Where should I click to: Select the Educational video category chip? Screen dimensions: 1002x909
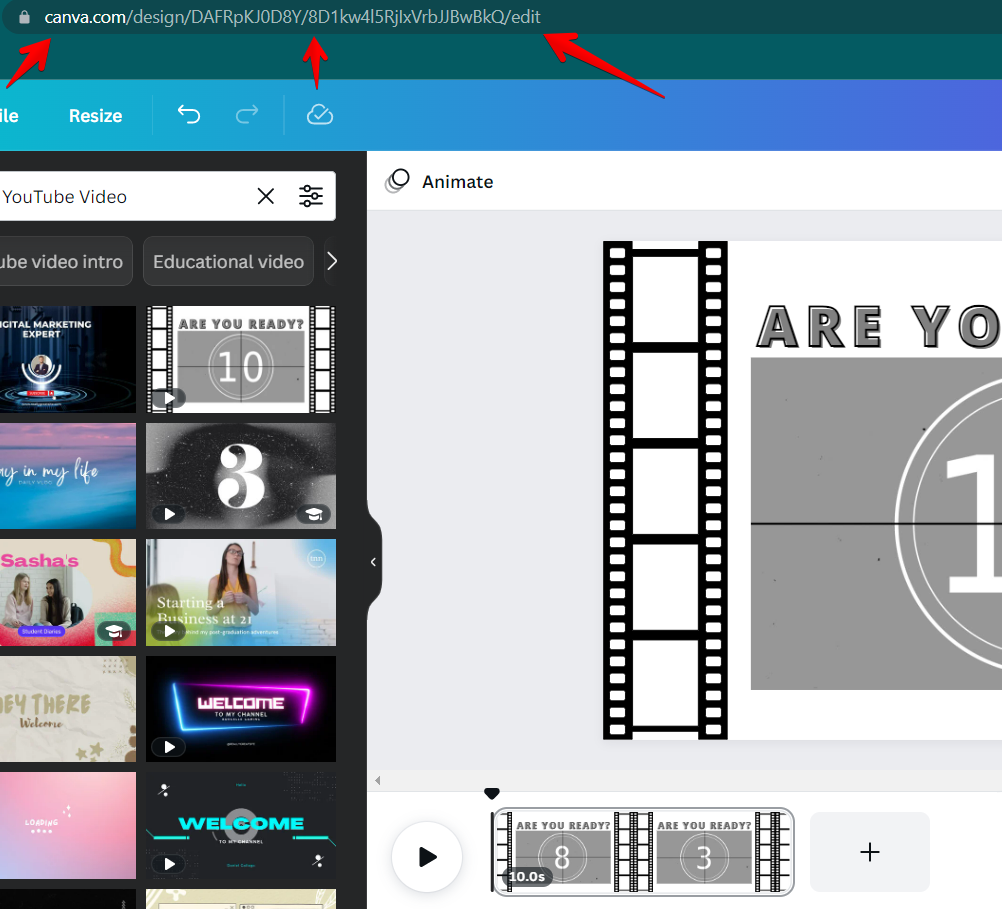pos(228,262)
